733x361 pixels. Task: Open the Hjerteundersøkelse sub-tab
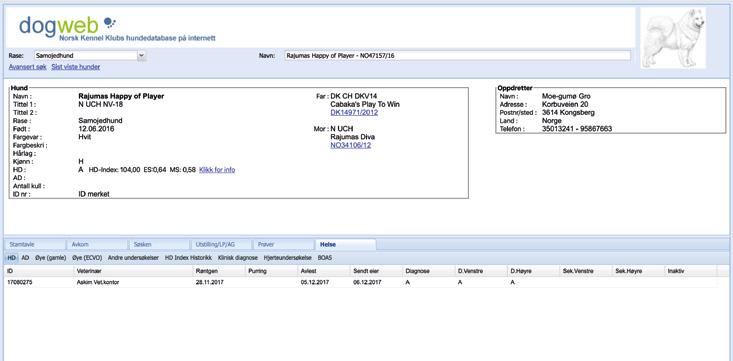(287, 258)
